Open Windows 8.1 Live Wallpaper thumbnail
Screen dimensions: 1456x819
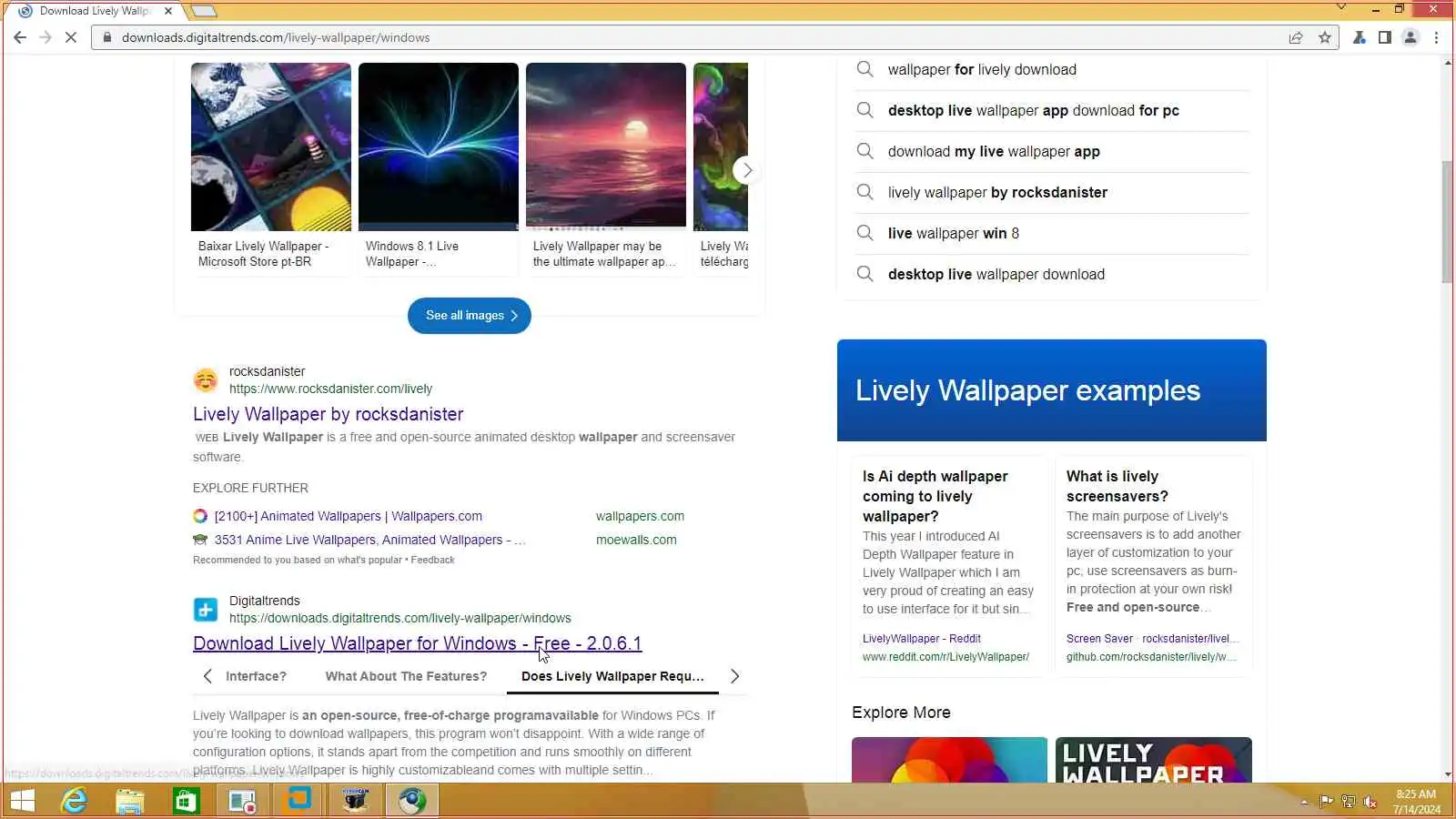(x=439, y=147)
